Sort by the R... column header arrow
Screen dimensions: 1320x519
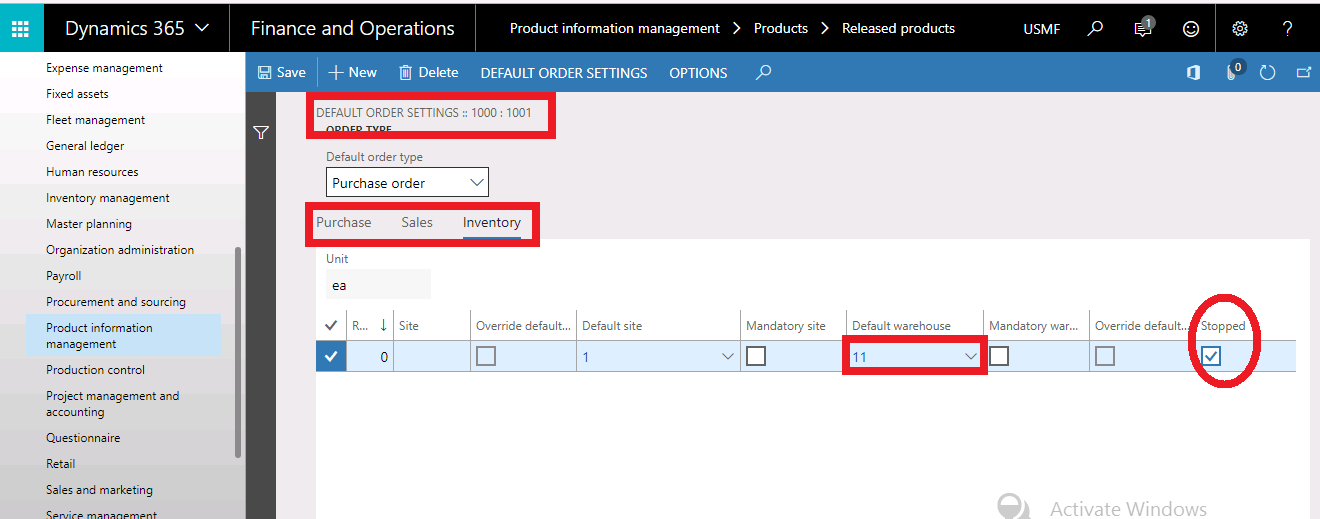[385, 325]
